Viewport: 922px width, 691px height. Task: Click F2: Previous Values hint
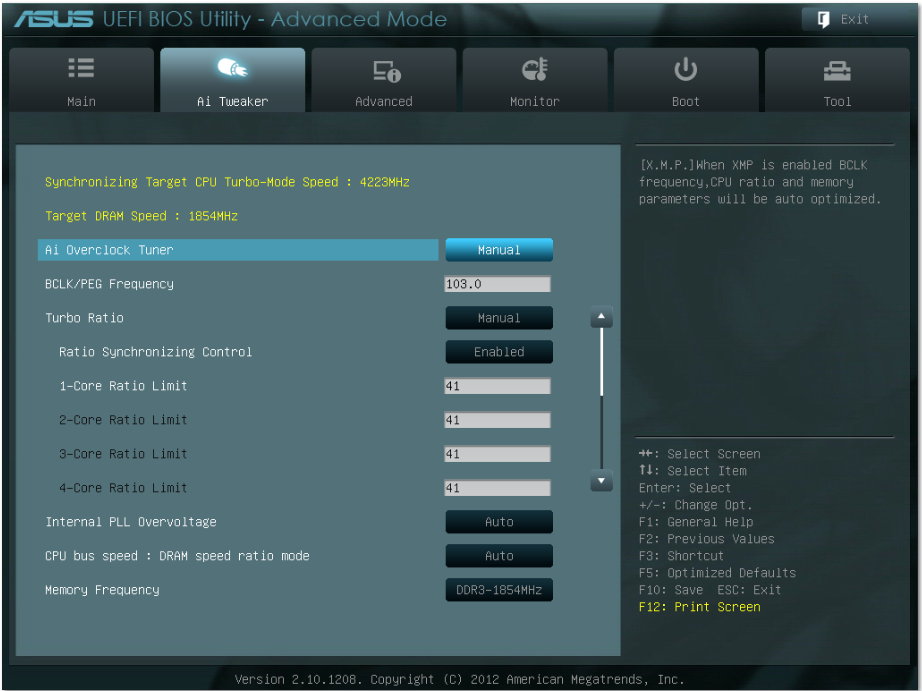(707, 539)
